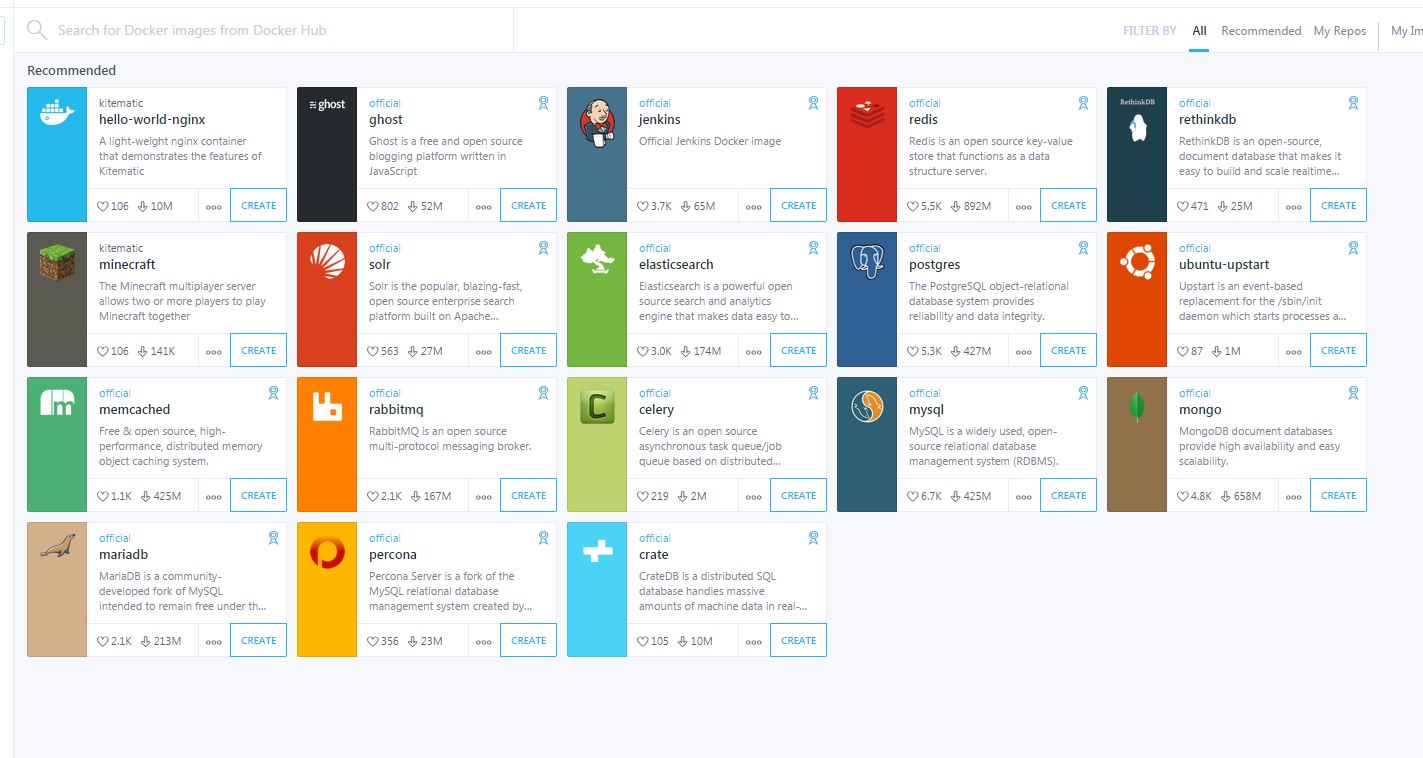
Task: Click CREATE for the rabbitmq image
Action: tap(528, 495)
